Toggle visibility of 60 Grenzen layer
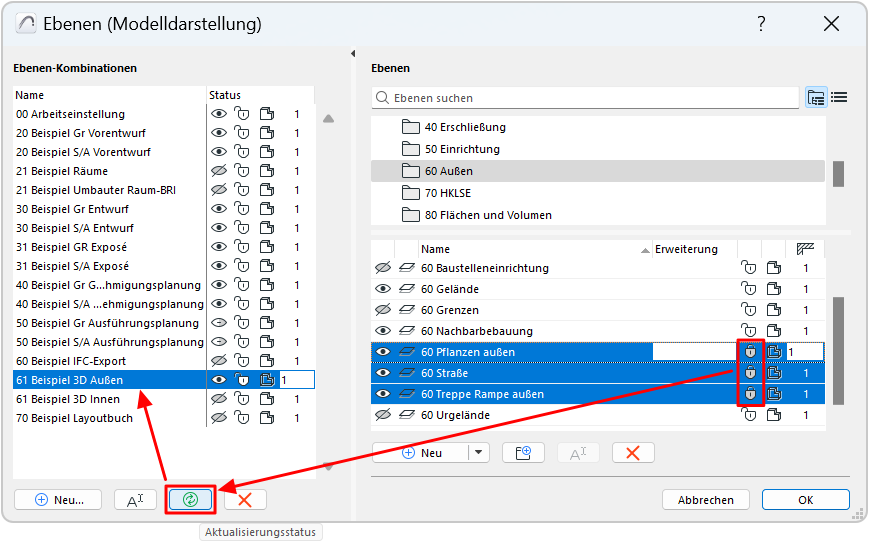This screenshot has height=544, width=869. click(x=382, y=310)
